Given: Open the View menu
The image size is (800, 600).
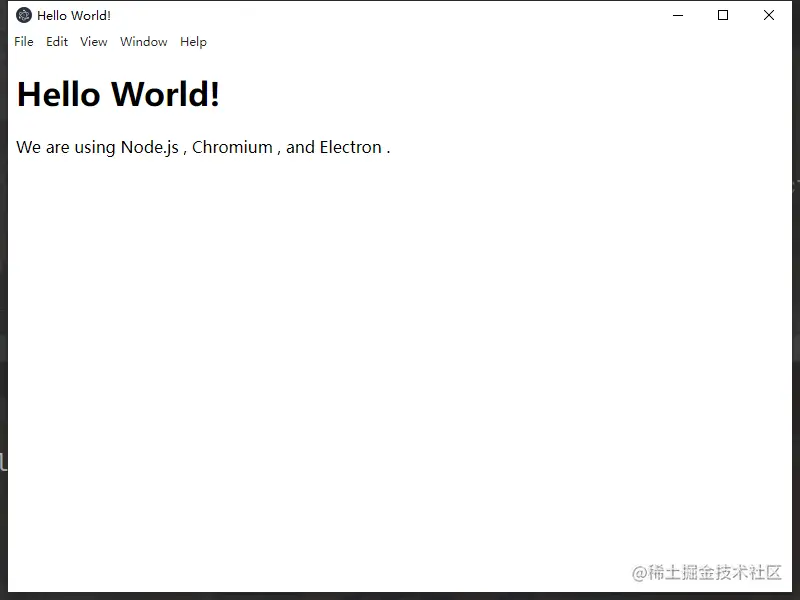Looking at the screenshot, I should (x=94, y=42).
